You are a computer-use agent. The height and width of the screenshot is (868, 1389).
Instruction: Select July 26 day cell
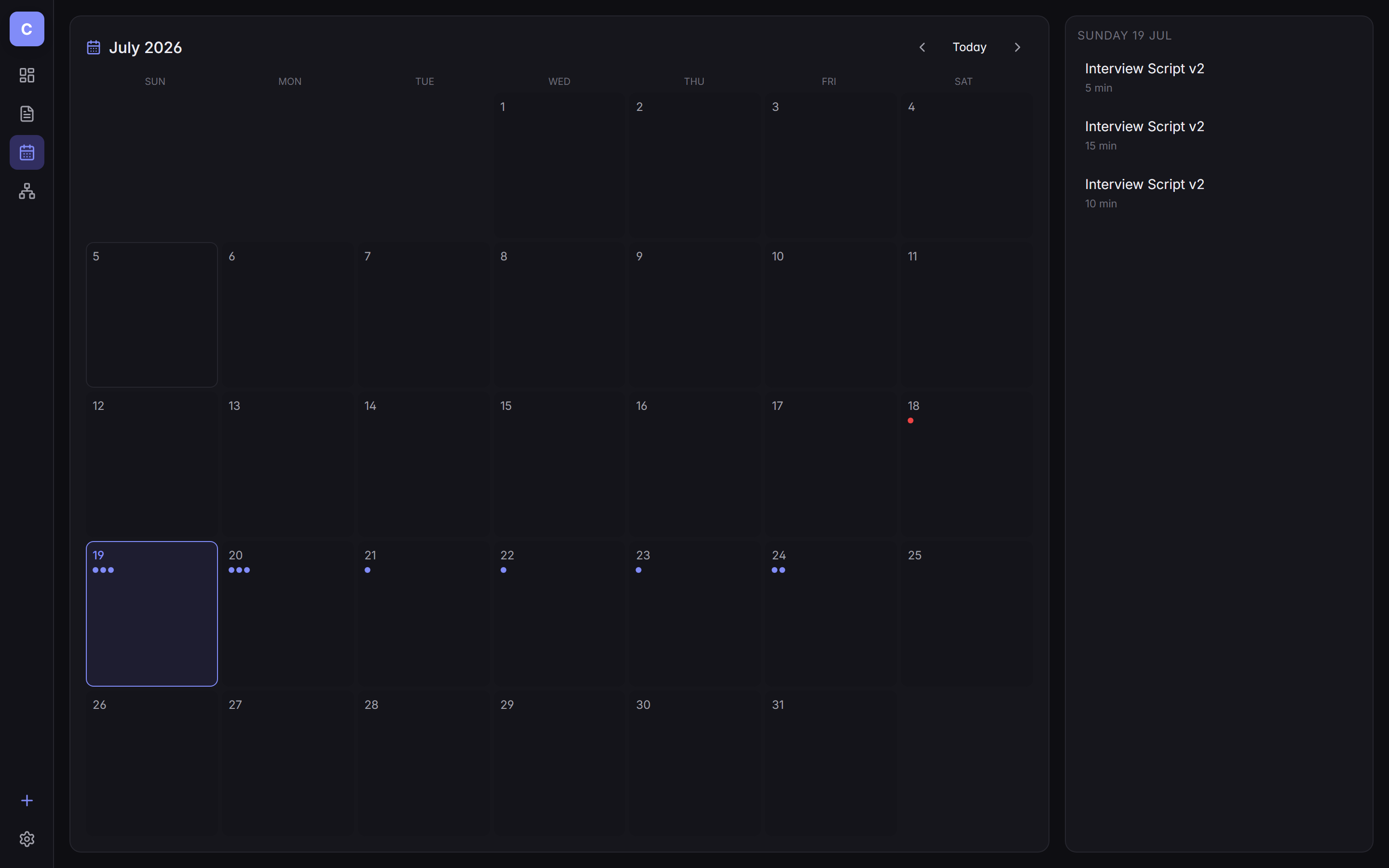(x=152, y=763)
